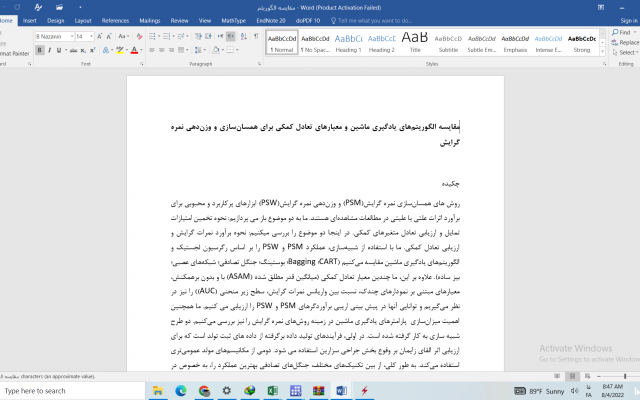Open Font dialog launcher
Screen dimensions: 640x400
pos(142,64)
